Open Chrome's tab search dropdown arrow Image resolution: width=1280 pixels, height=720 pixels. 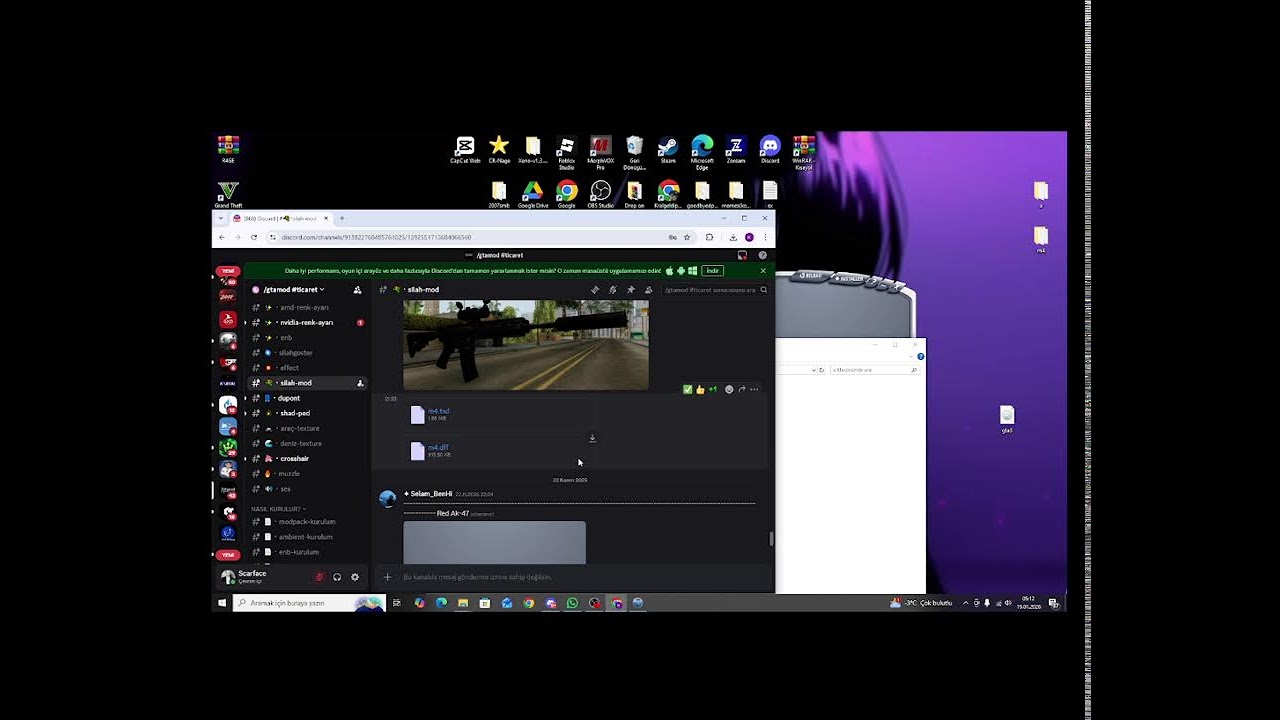click(221, 218)
